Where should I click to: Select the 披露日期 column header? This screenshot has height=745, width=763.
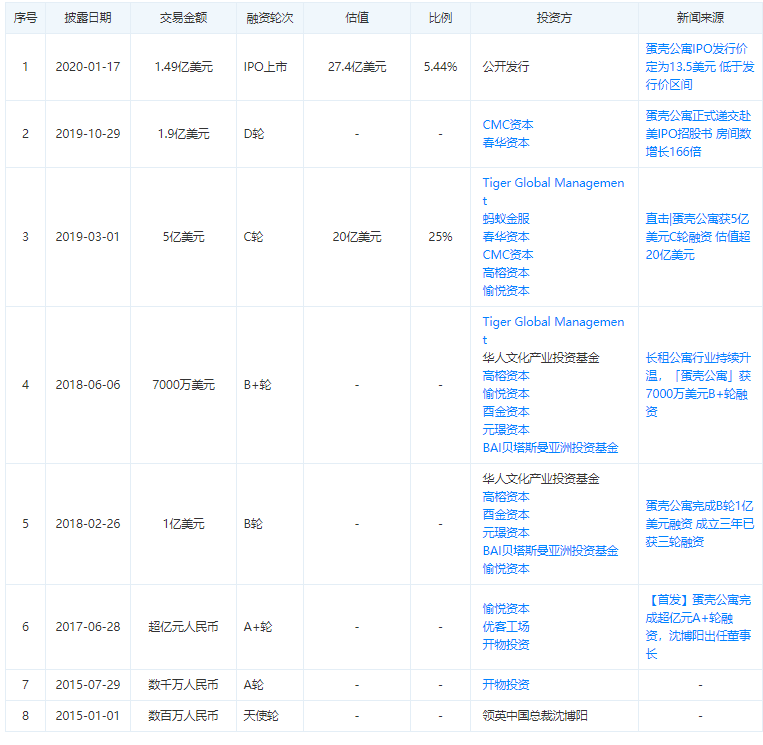(88, 18)
